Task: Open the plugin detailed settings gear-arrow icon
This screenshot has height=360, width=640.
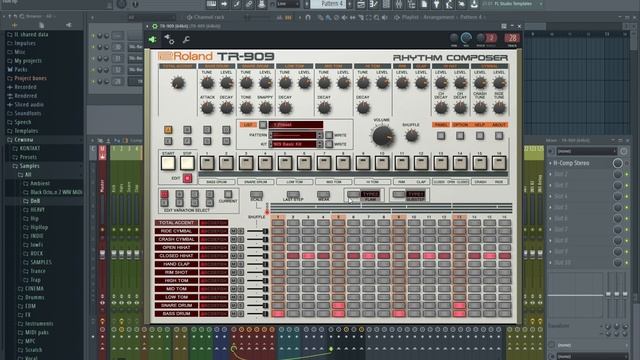Action: coord(169,39)
